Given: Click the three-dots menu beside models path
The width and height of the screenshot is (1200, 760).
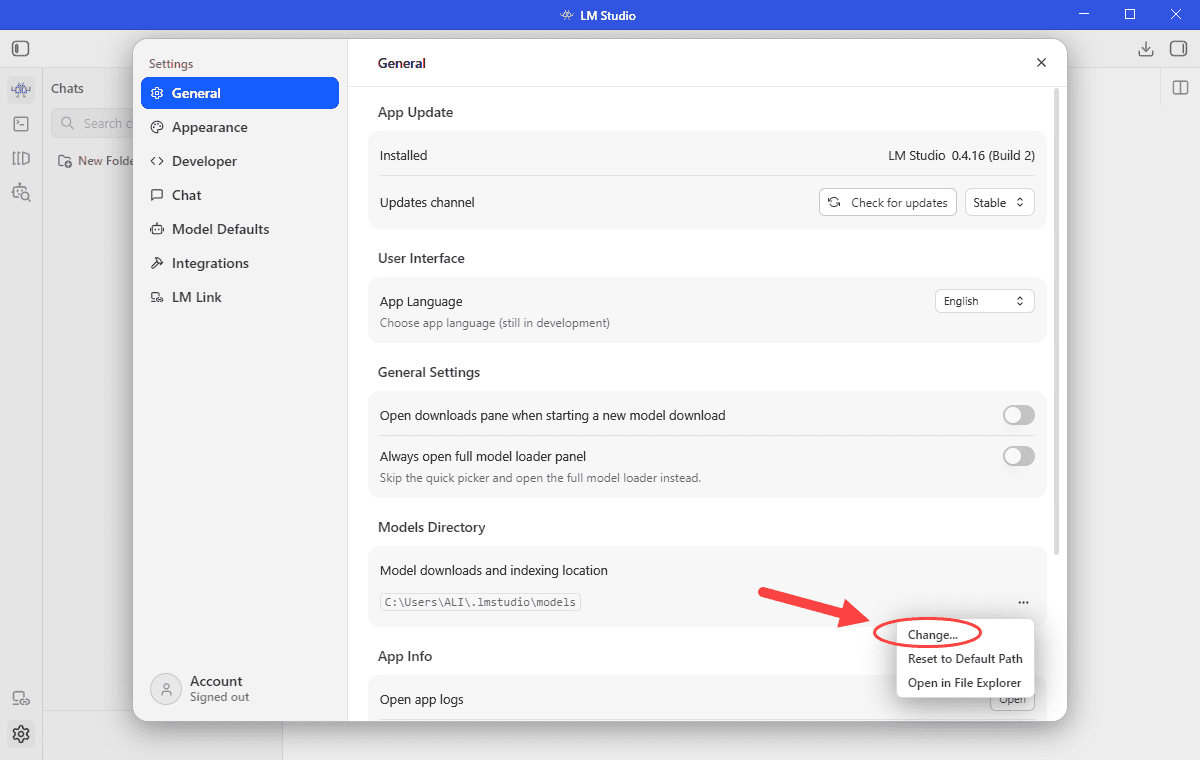Looking at the screenshot, I should 1023,602.
